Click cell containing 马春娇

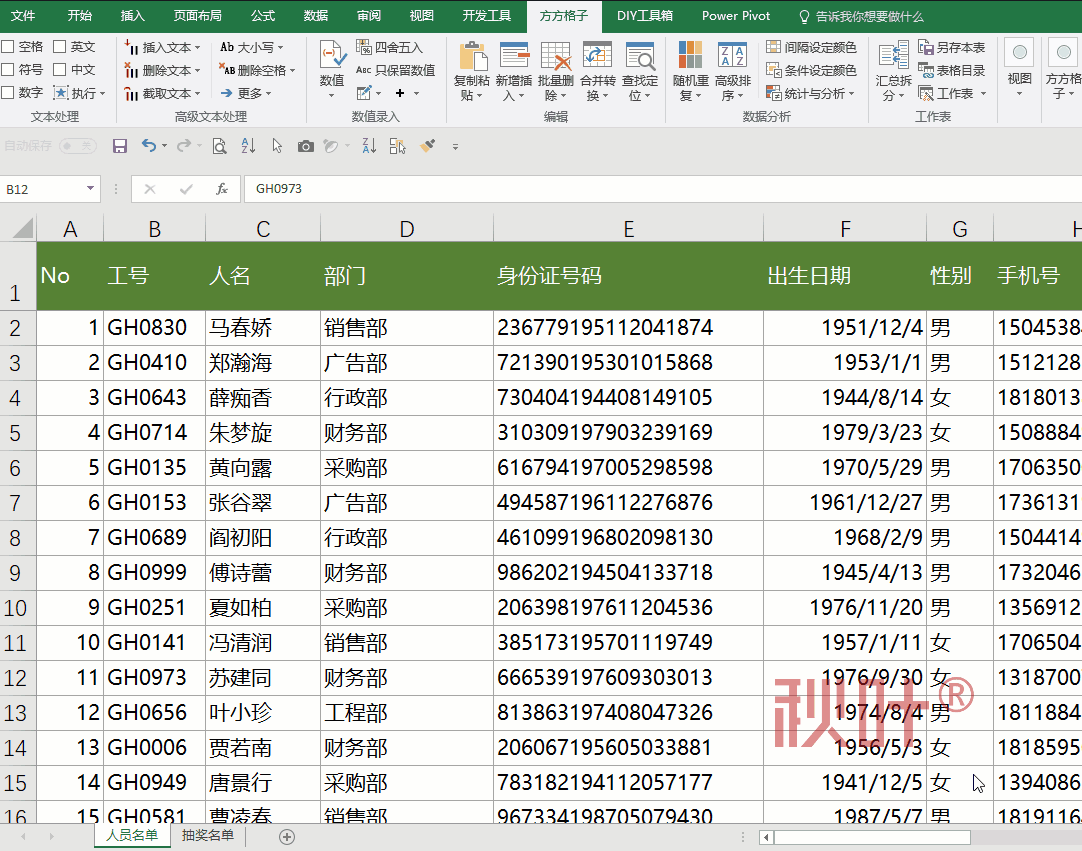(x=263, y=328)
